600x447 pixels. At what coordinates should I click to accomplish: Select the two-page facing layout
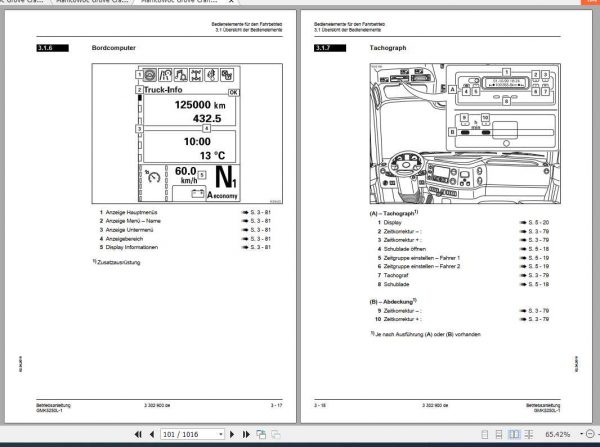pyautogui.click(x=514, y=434)
